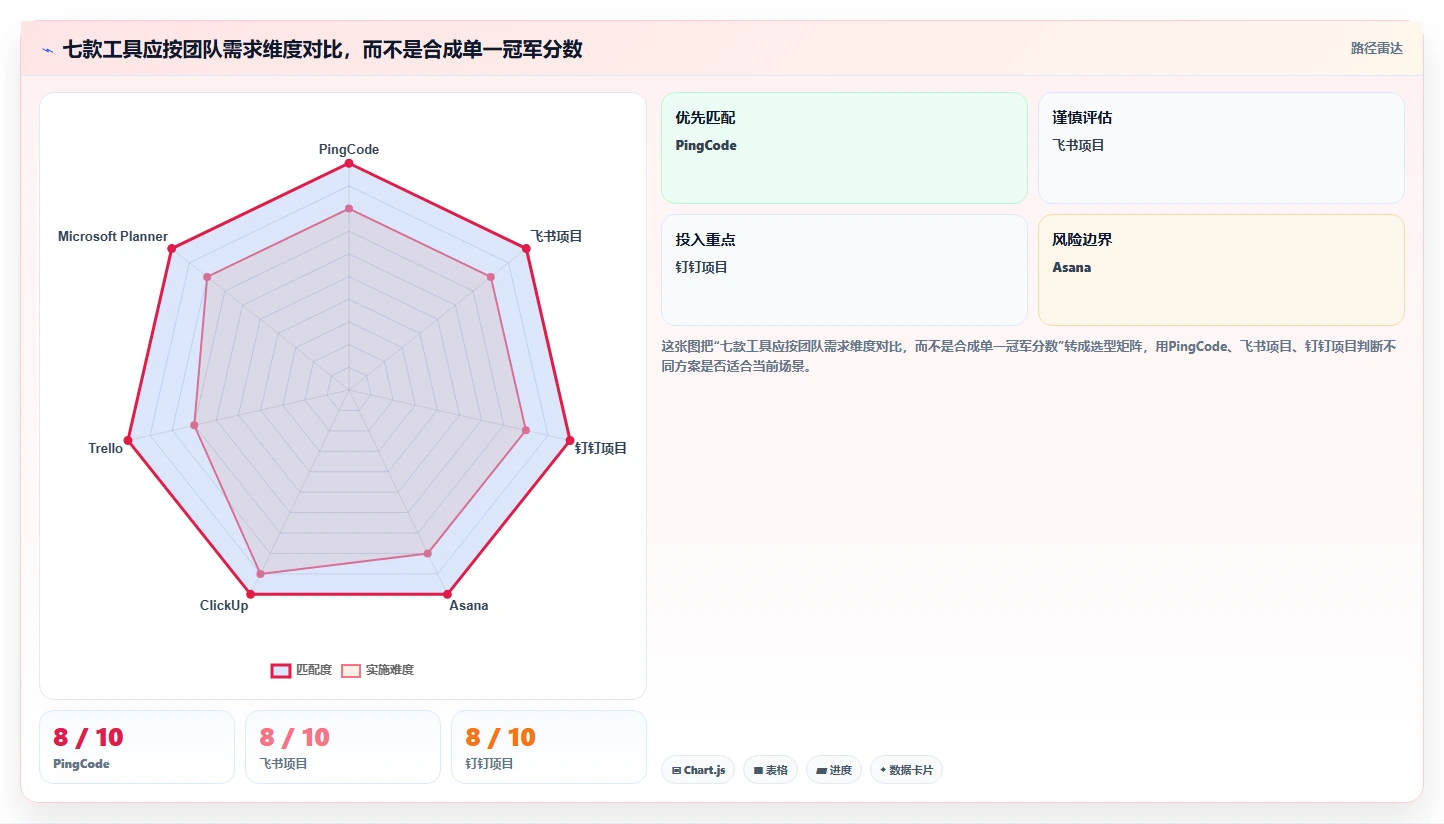Click the 实施难度 data point for Microsoft Planner

pyautogui.click(x=207, y=277)
